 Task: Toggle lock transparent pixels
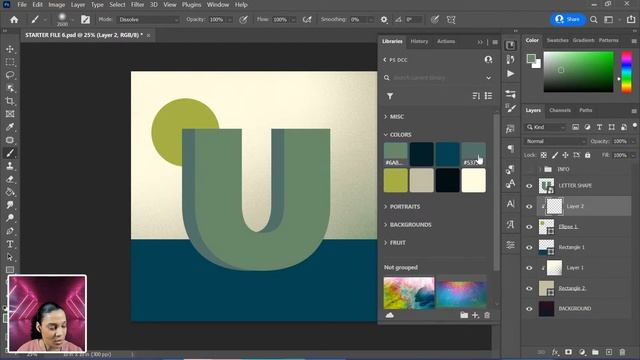(544, 155)
